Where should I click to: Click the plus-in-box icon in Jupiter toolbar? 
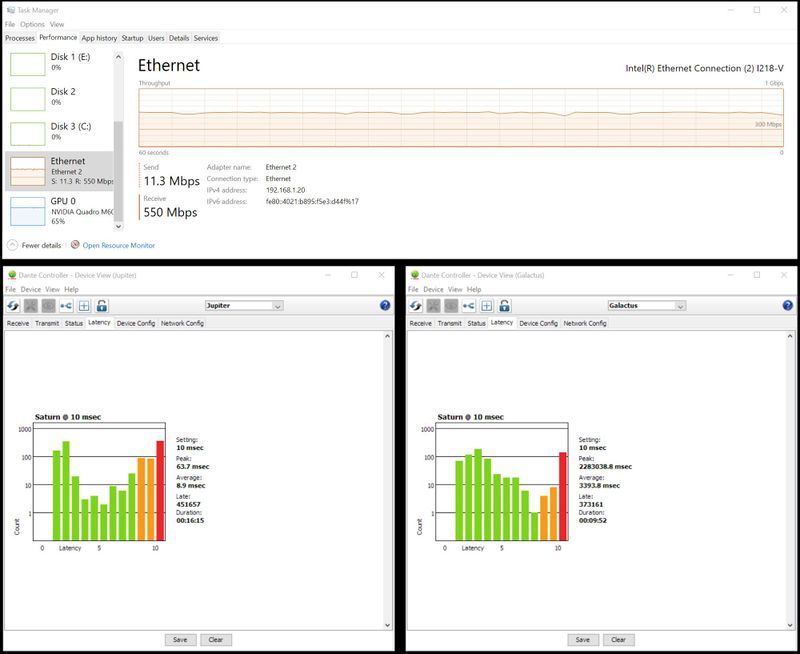(84, 306)
